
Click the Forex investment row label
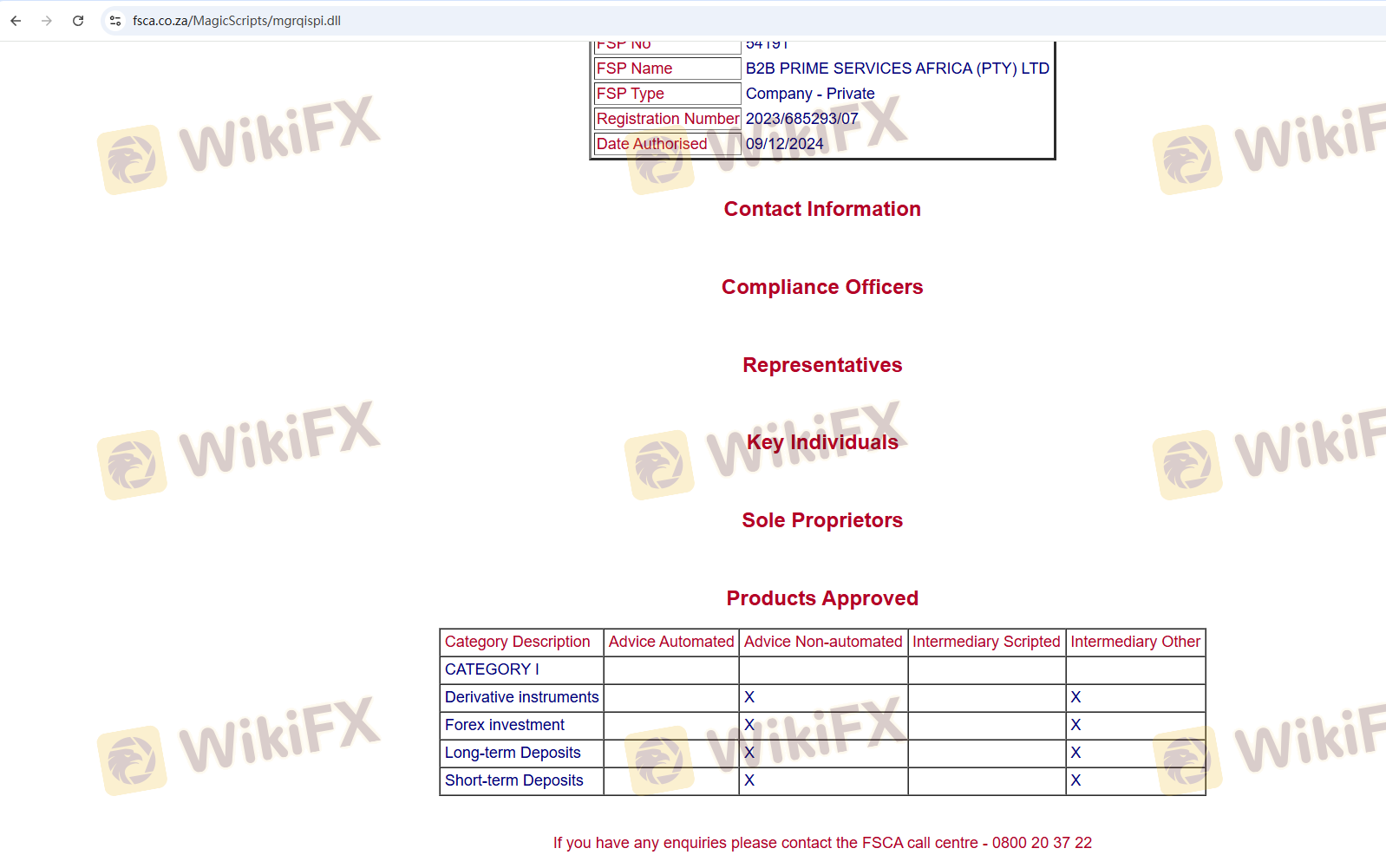click(x=505, y=725)
